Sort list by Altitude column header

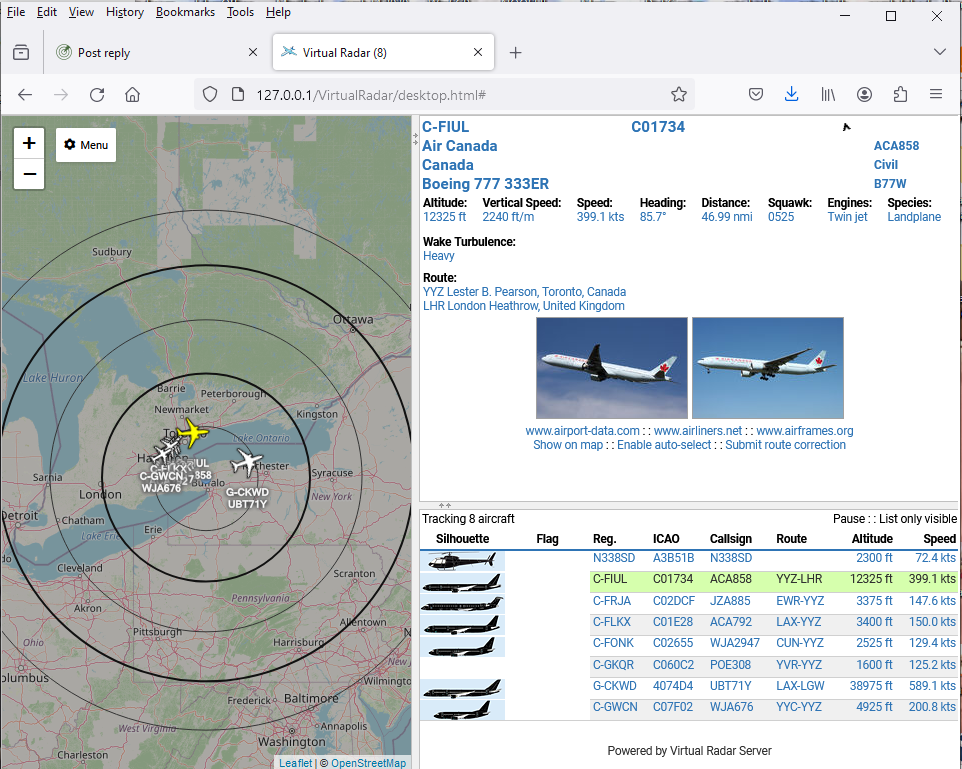(872, 539)
